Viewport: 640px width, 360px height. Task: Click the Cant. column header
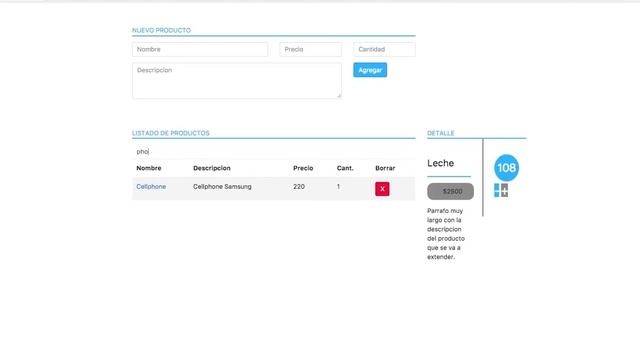coord(345,168)
